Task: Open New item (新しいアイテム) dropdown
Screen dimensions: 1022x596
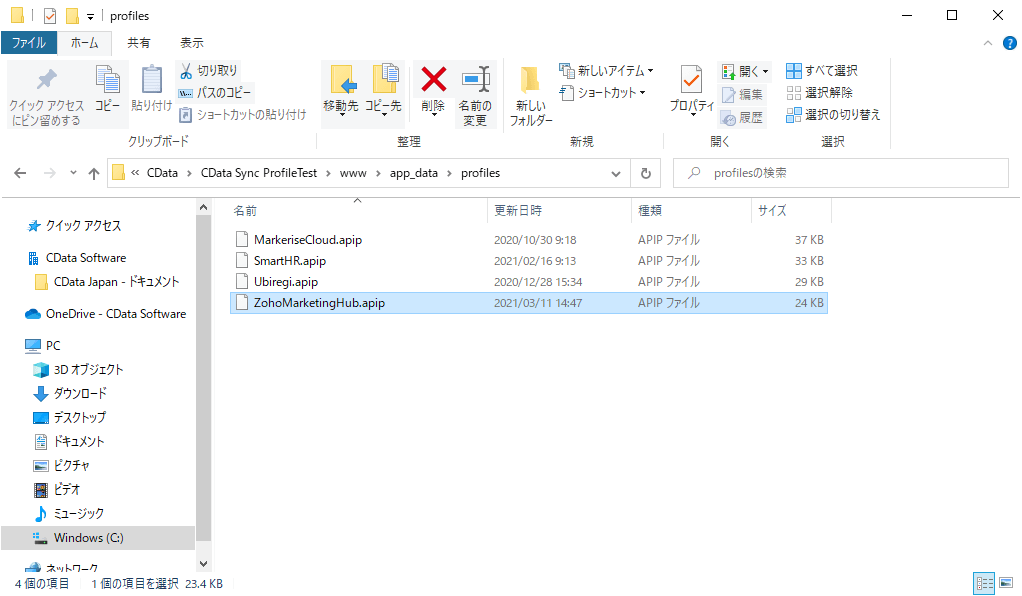Action: tap(606, 70)
